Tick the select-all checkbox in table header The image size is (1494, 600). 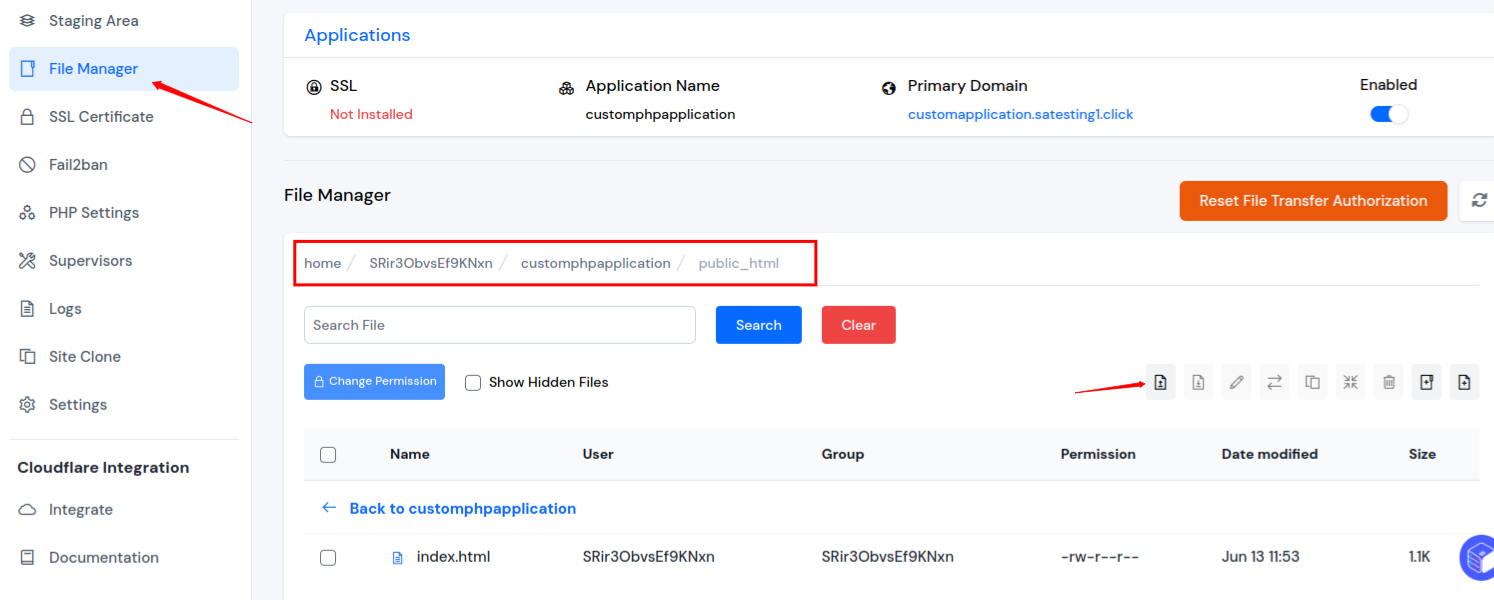[328, 454]
